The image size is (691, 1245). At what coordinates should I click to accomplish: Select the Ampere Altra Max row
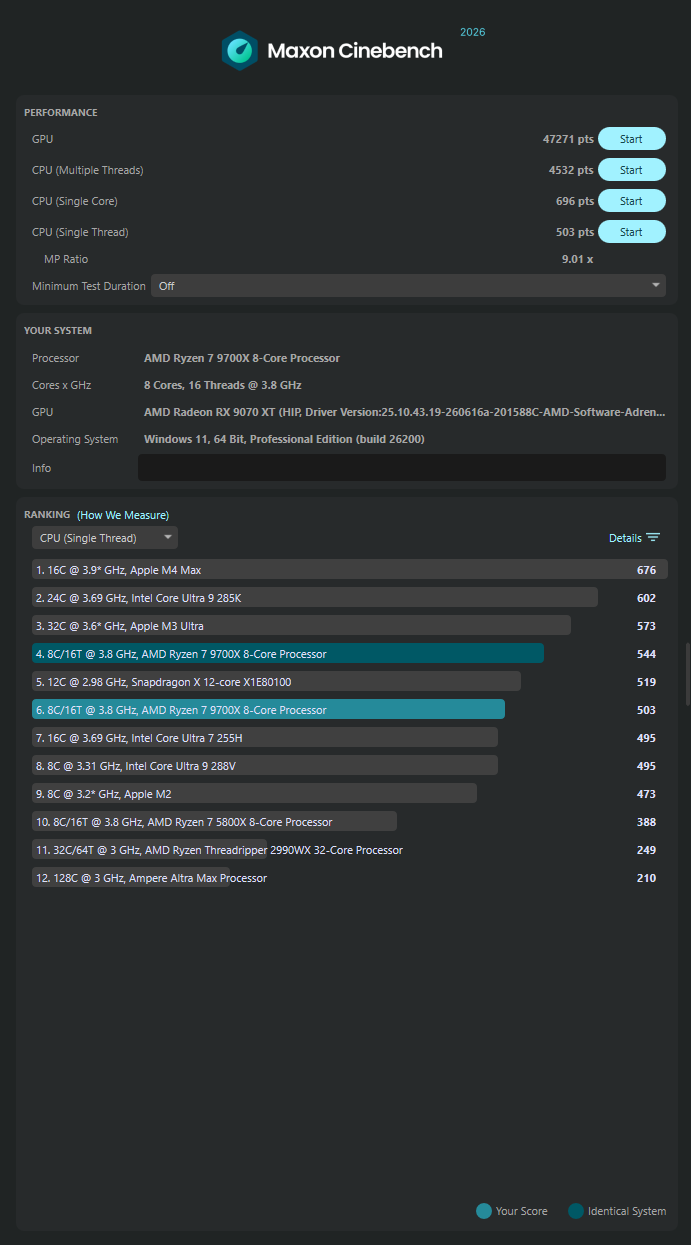(x=349, y=878)
